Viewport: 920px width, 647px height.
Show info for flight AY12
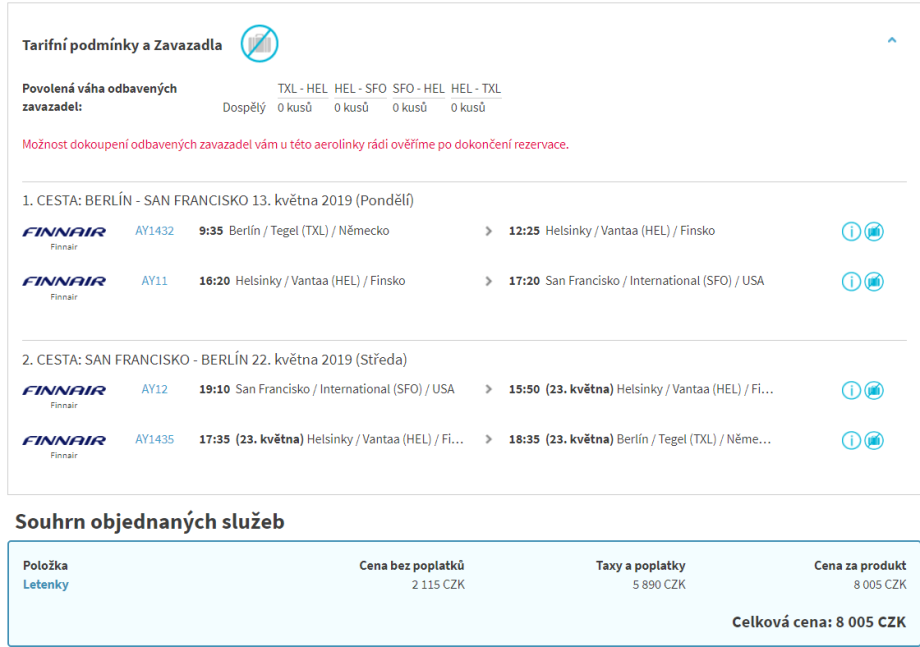coord(851,390)
